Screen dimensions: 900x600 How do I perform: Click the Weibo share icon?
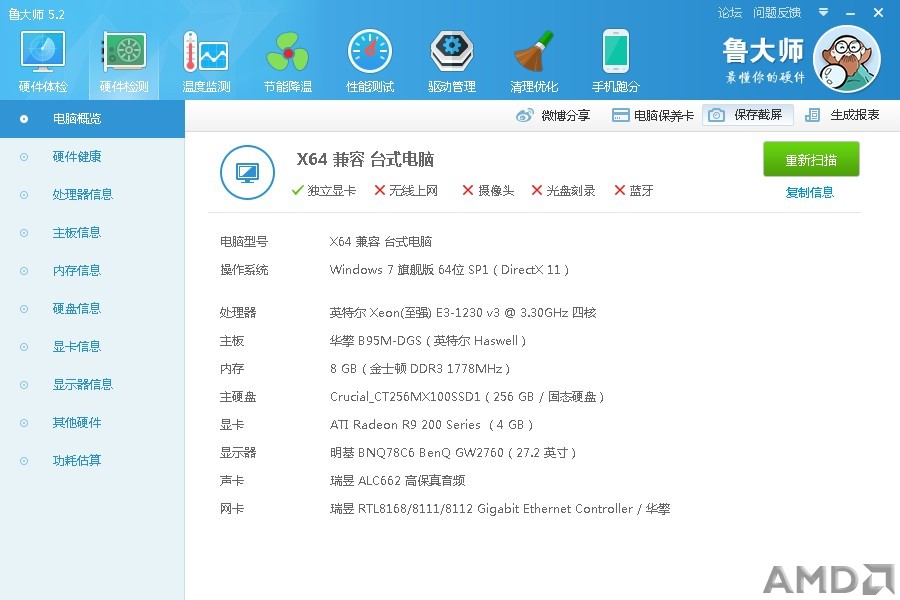pyautogui.click(x=525, y=115)
